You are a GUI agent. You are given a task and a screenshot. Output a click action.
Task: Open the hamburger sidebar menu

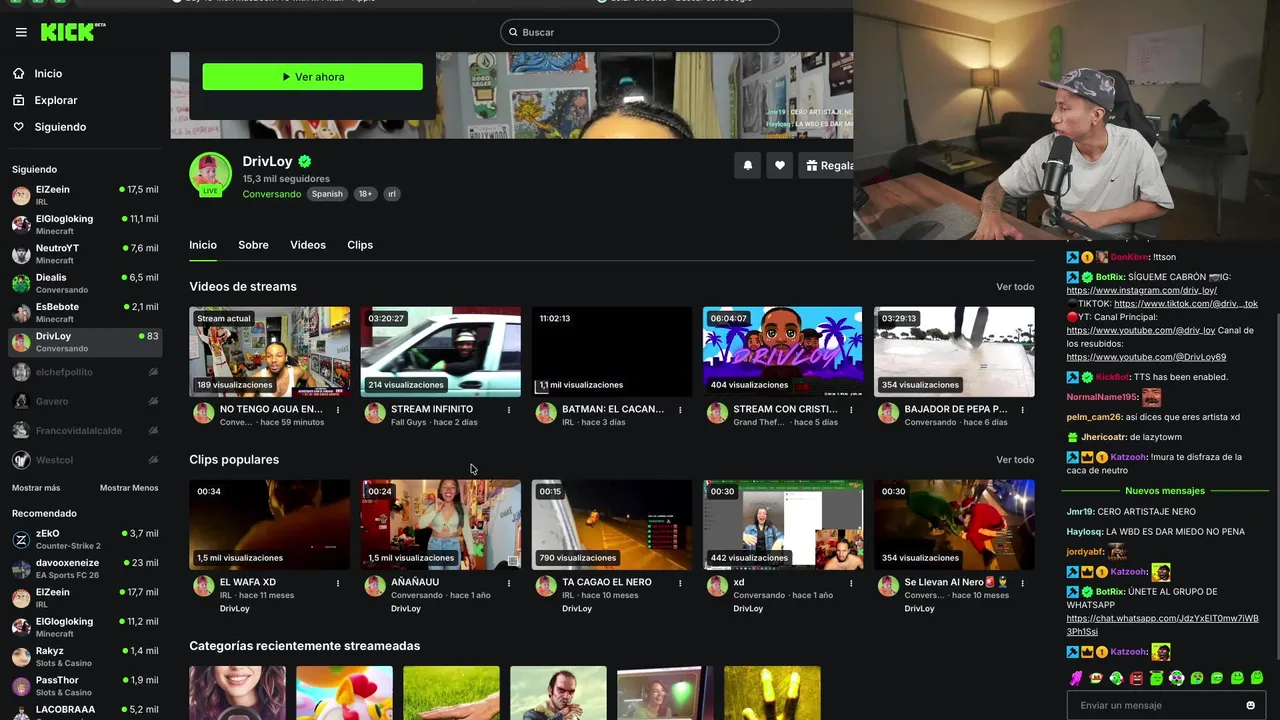click(21, 32)
